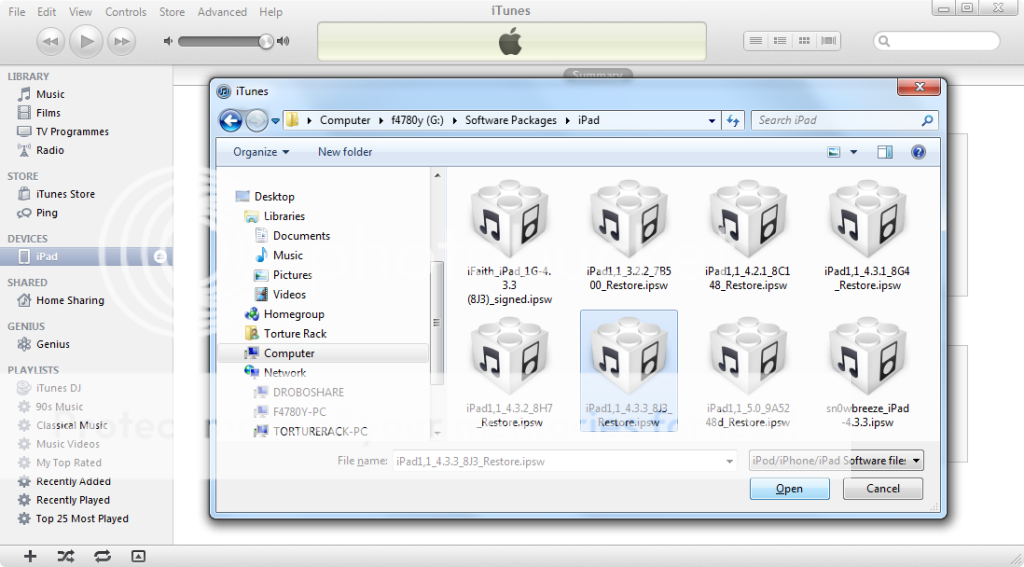1024x567 pixels.
Task: Switch iTunes to grid view
Action: [805, 40]
